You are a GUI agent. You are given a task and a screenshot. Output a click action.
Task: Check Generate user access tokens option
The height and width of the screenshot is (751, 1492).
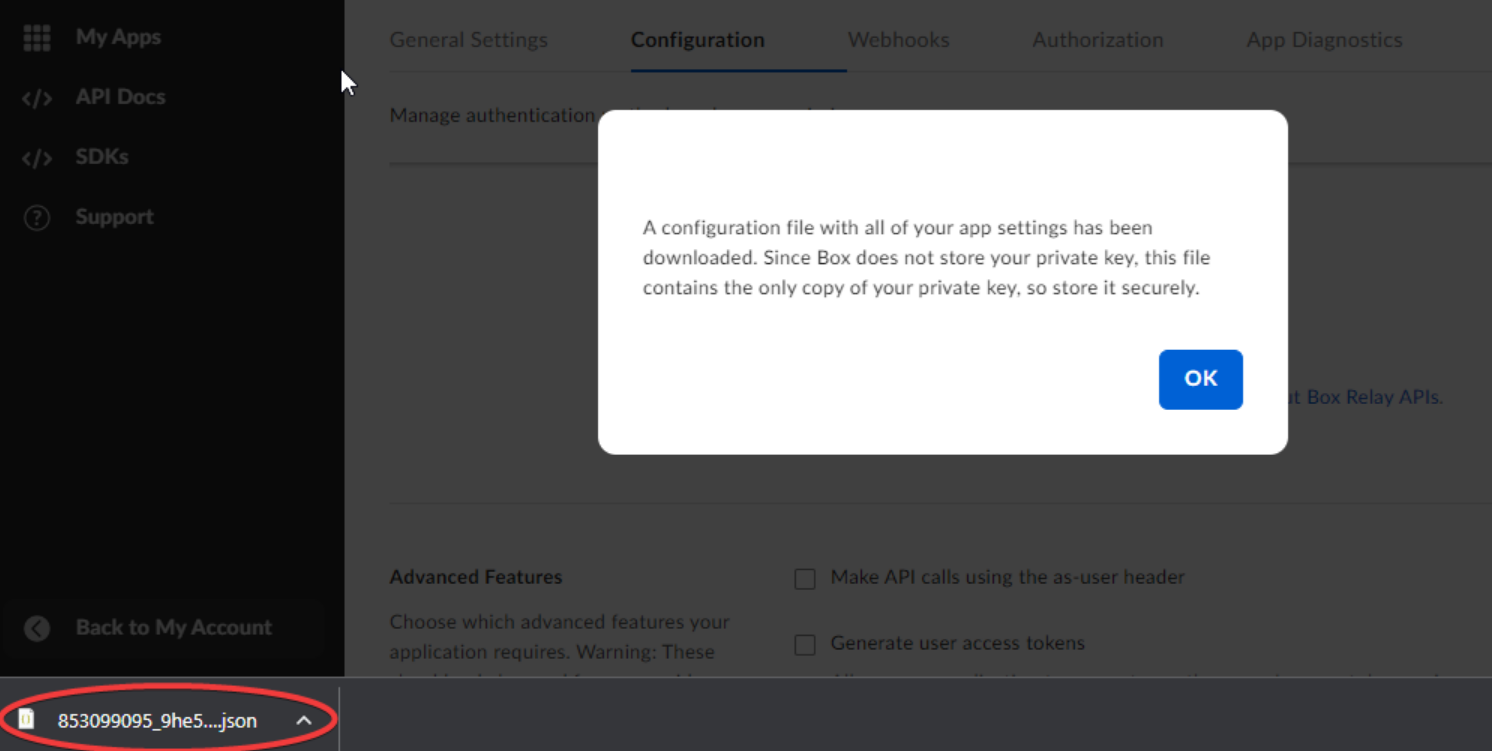click(805, 645)
